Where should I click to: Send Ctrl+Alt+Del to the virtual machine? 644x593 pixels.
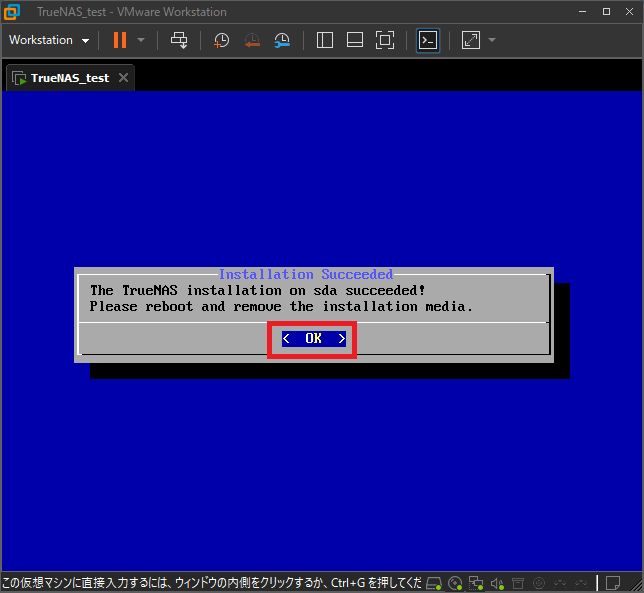click(179, 40)
